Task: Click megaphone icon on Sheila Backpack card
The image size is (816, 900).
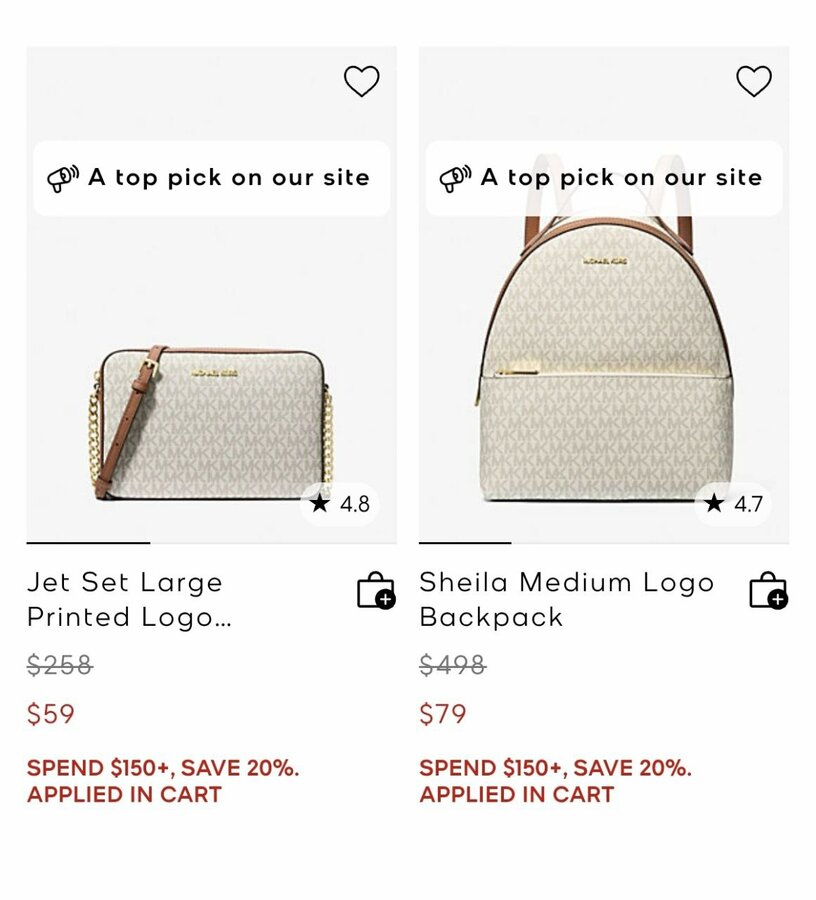Action: [x=455, y=179]
